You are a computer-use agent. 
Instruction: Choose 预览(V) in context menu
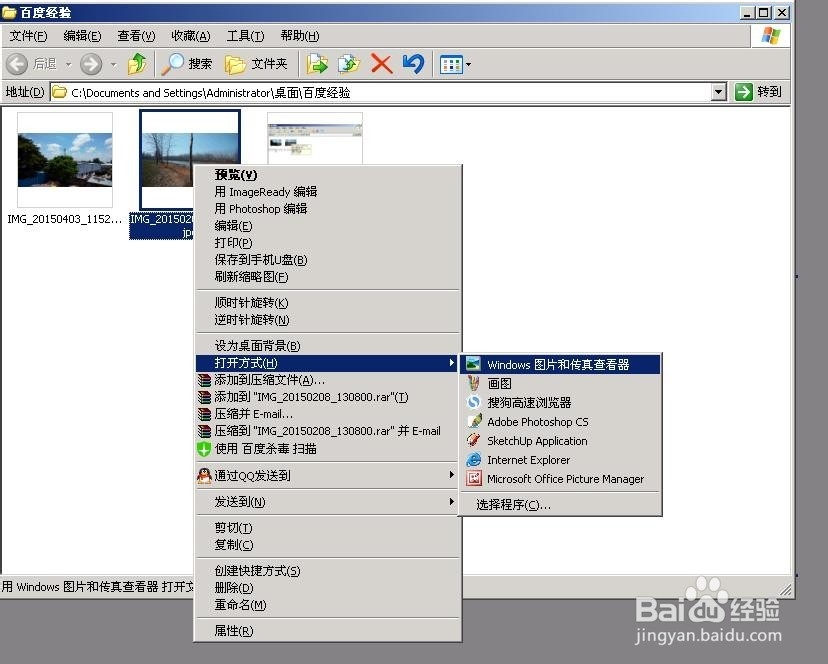tap(327, 175)
